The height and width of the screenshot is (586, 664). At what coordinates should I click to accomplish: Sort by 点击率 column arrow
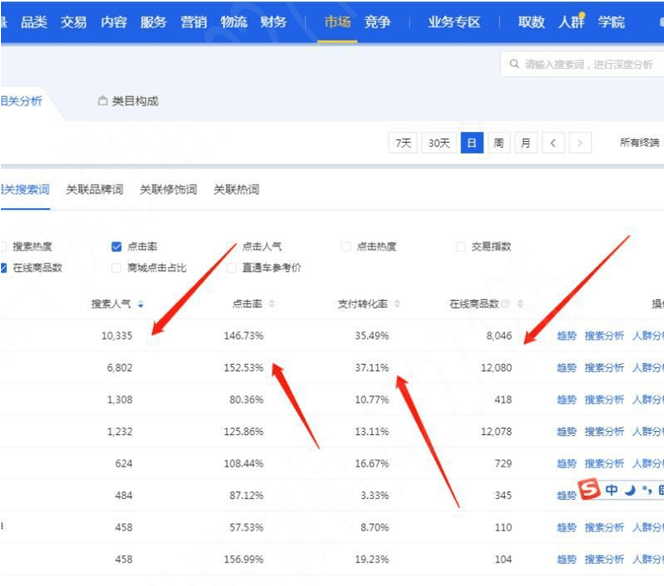coord(272,304)
